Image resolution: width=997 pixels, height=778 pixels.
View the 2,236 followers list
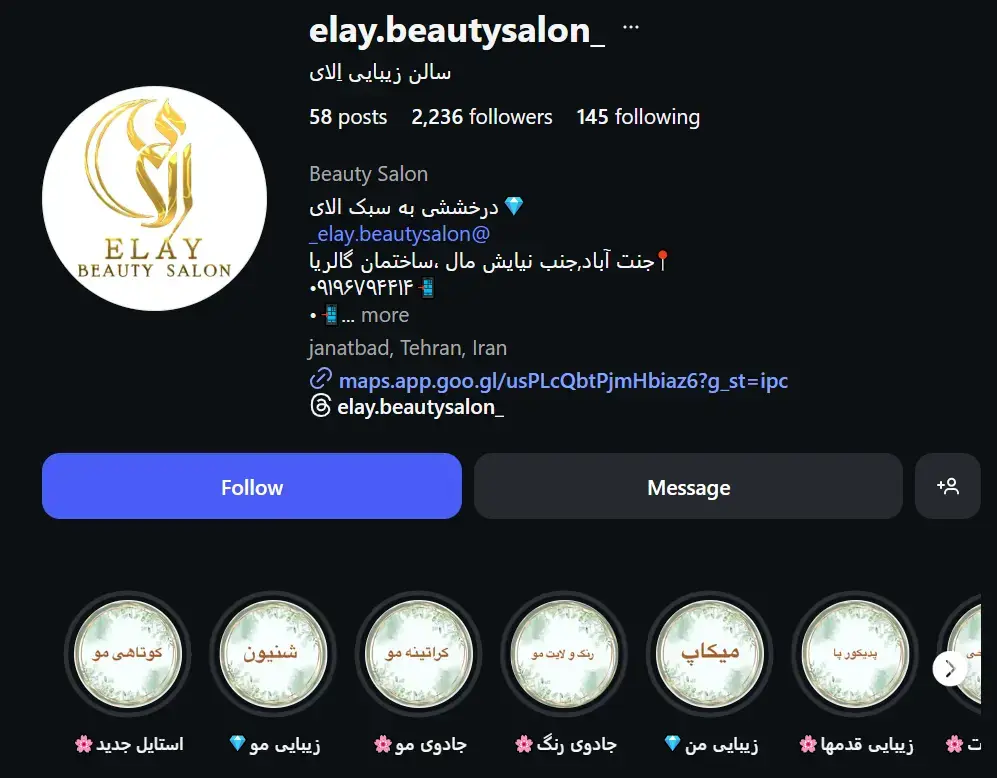pyautogui.click(x=481, y=117)
